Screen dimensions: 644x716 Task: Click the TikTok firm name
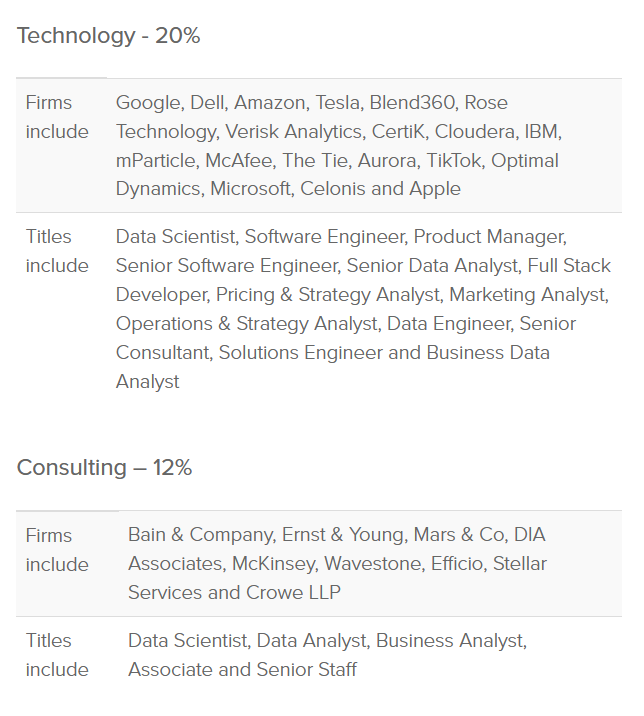[454, 161]
